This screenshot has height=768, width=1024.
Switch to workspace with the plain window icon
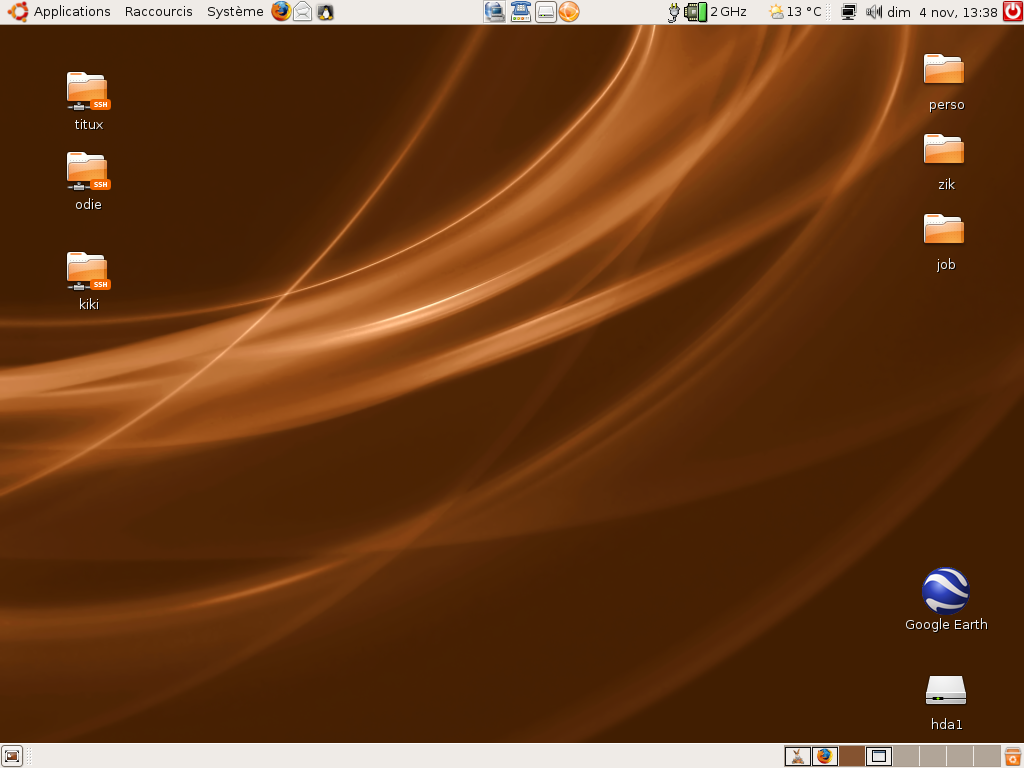click(x=879, y=756)
